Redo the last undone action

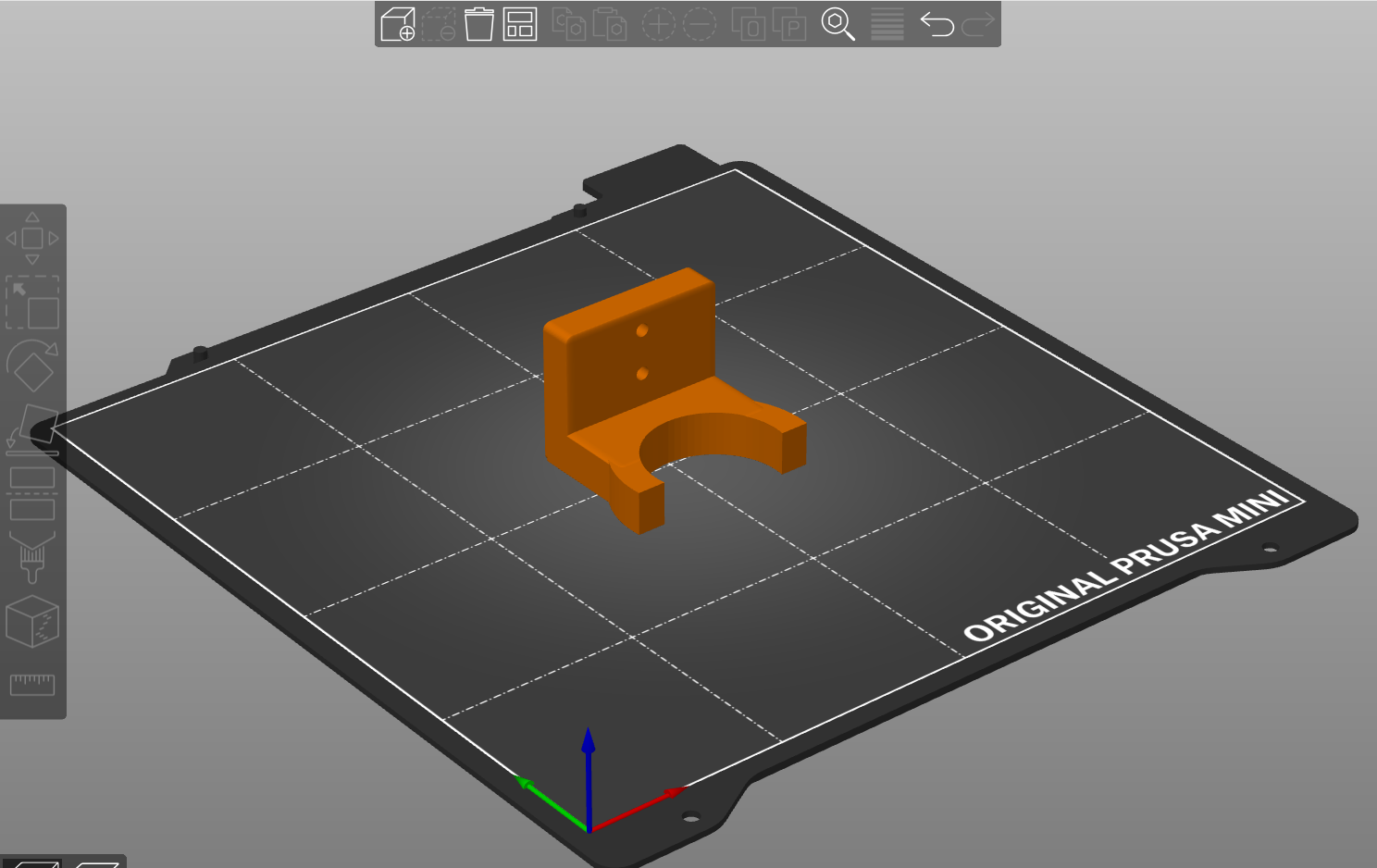point(978,24)
